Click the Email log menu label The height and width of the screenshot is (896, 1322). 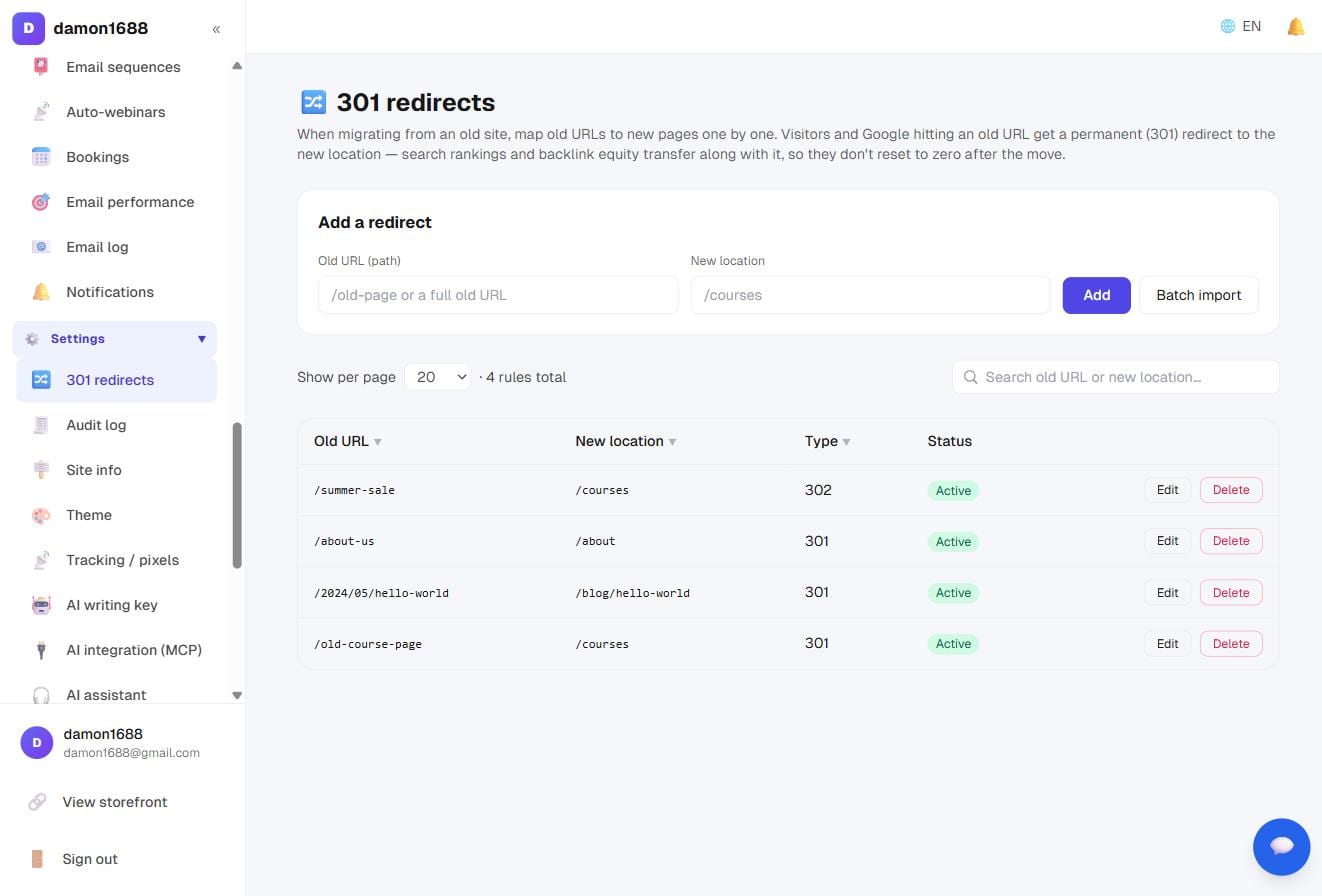tap(97, 247)
